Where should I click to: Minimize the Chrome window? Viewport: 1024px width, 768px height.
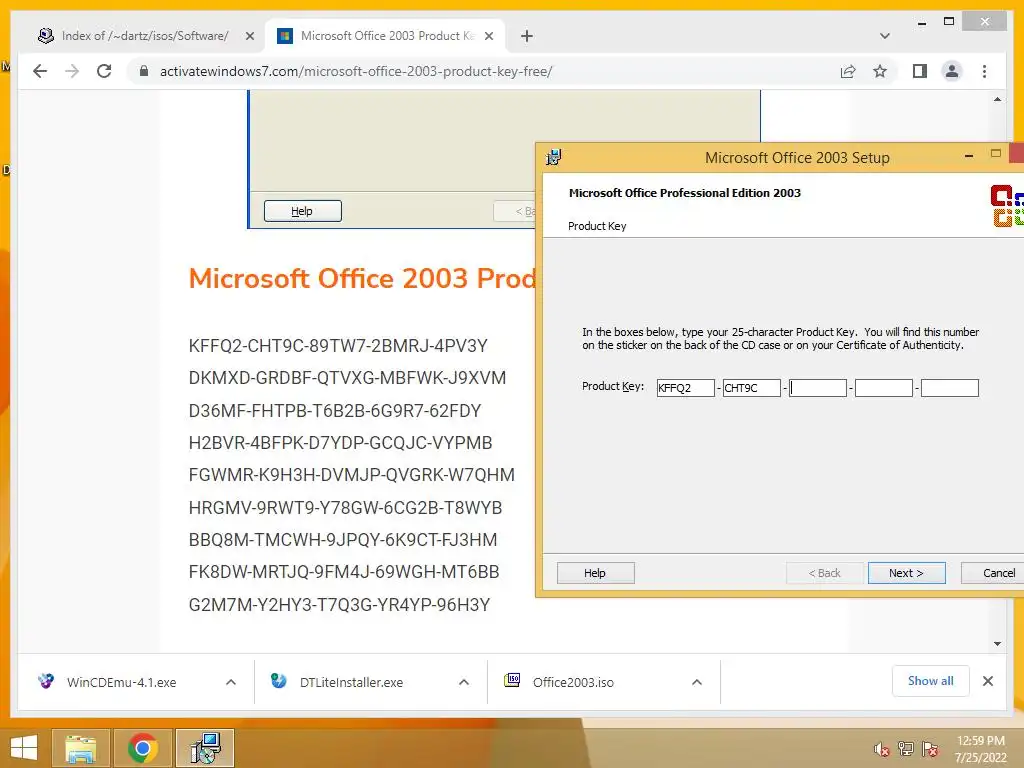pyautogui.click(x=921, y=22)
